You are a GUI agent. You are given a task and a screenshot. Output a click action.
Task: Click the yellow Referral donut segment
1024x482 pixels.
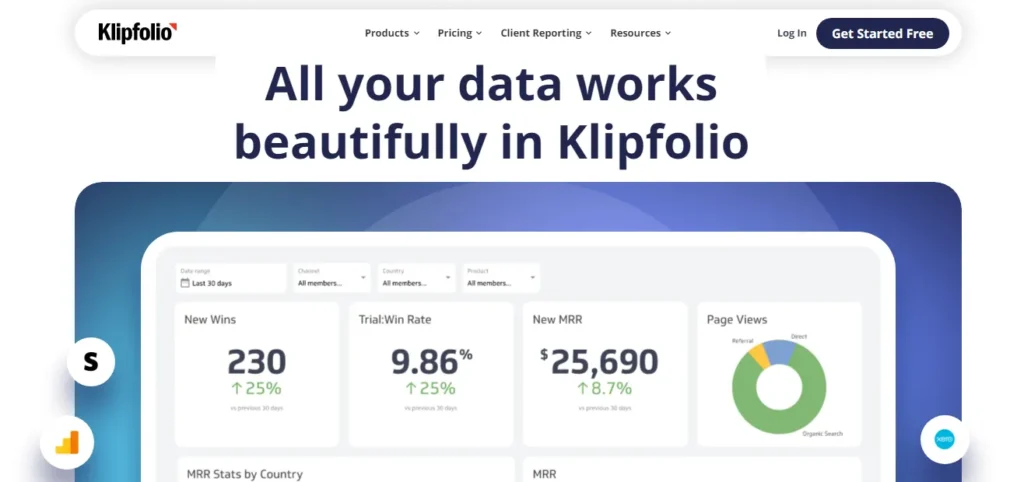pos(759,356)
